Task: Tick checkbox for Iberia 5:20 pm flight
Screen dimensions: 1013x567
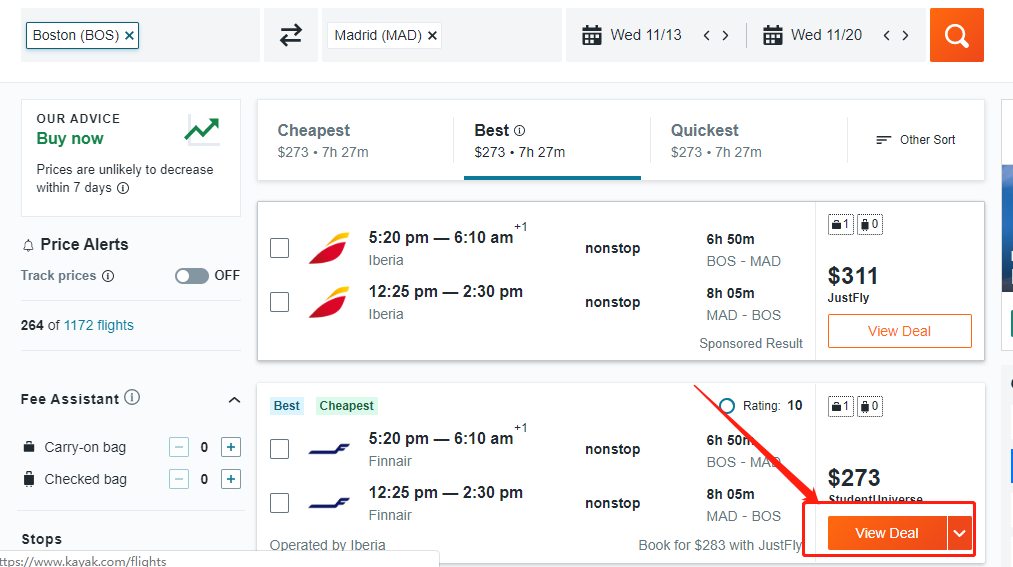Action: [279, 248]
